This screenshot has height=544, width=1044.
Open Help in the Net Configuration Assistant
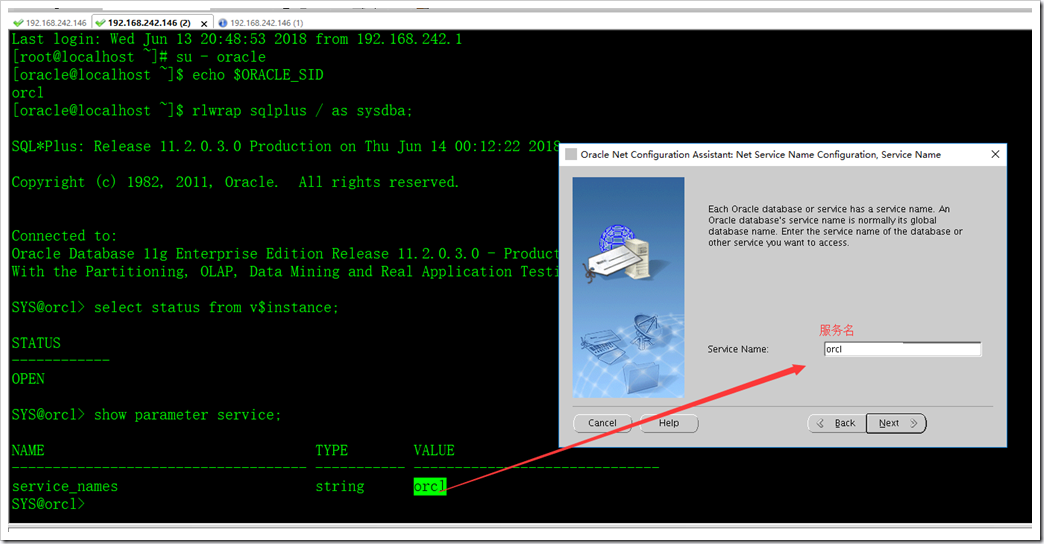[669, 423]
